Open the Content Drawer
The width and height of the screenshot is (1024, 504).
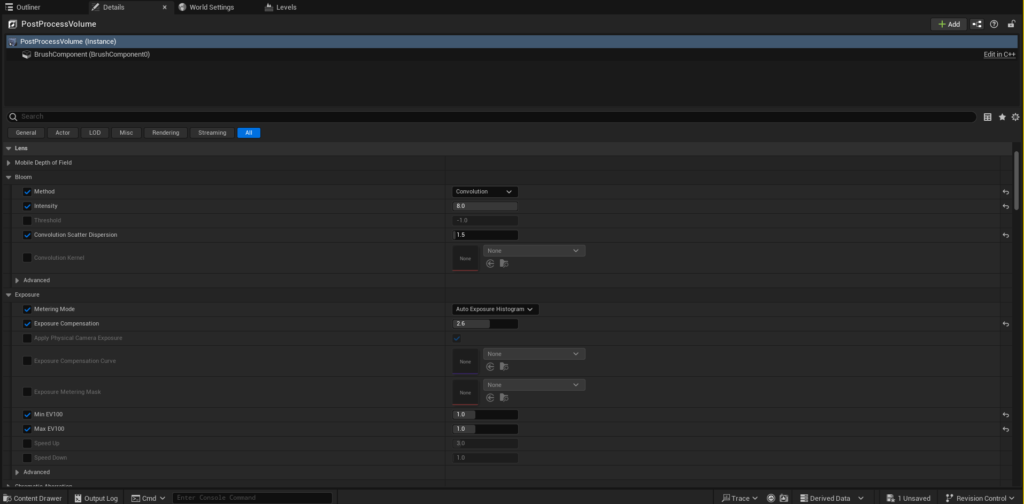[33, 498]
